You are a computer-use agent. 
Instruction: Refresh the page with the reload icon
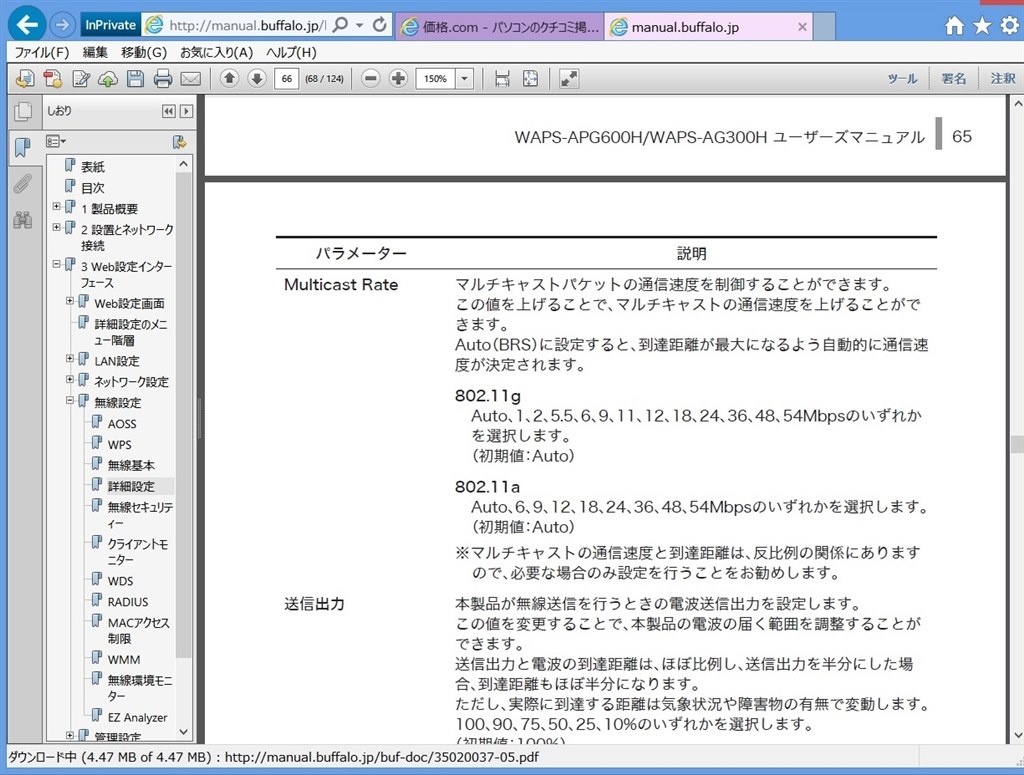(x=379, y=25)
